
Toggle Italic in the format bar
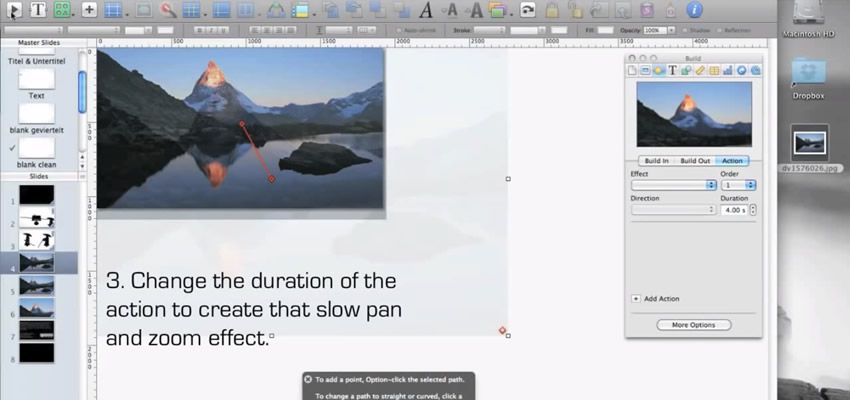(211, 30)
